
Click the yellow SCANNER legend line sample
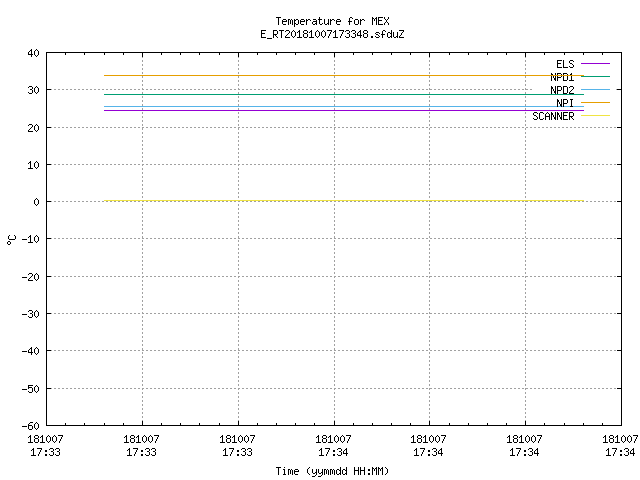pyautogui.click(x=595, y=116)
